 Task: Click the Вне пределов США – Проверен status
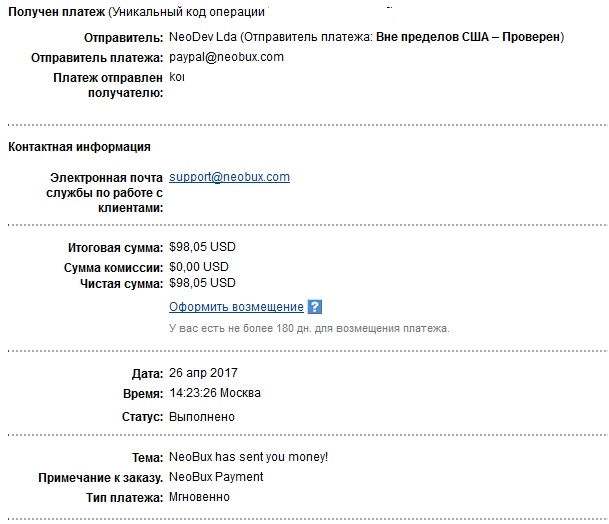pyautogui.click(x=468, y=37)
